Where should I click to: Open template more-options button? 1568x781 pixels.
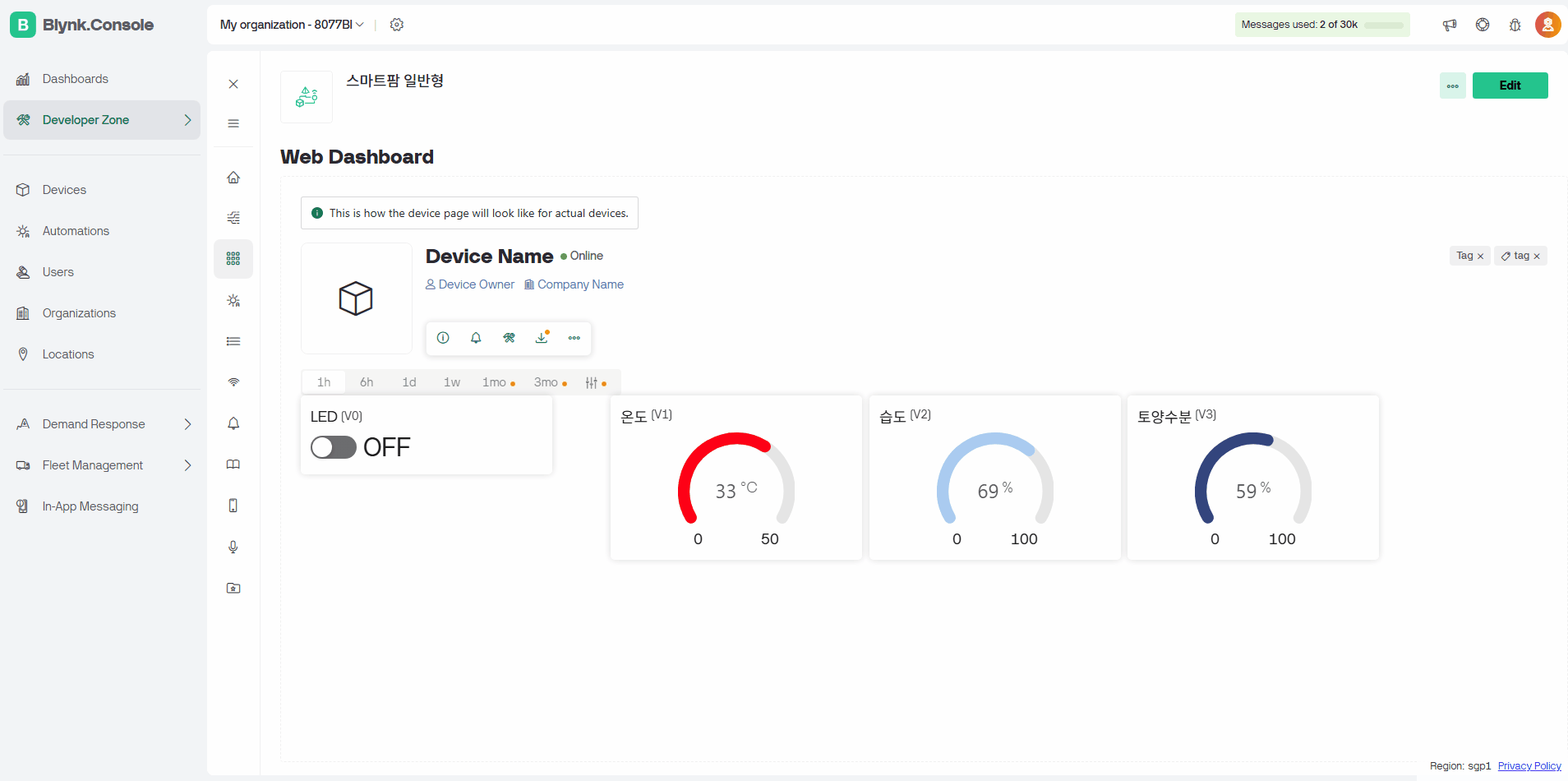click(x=1453, y=85)
